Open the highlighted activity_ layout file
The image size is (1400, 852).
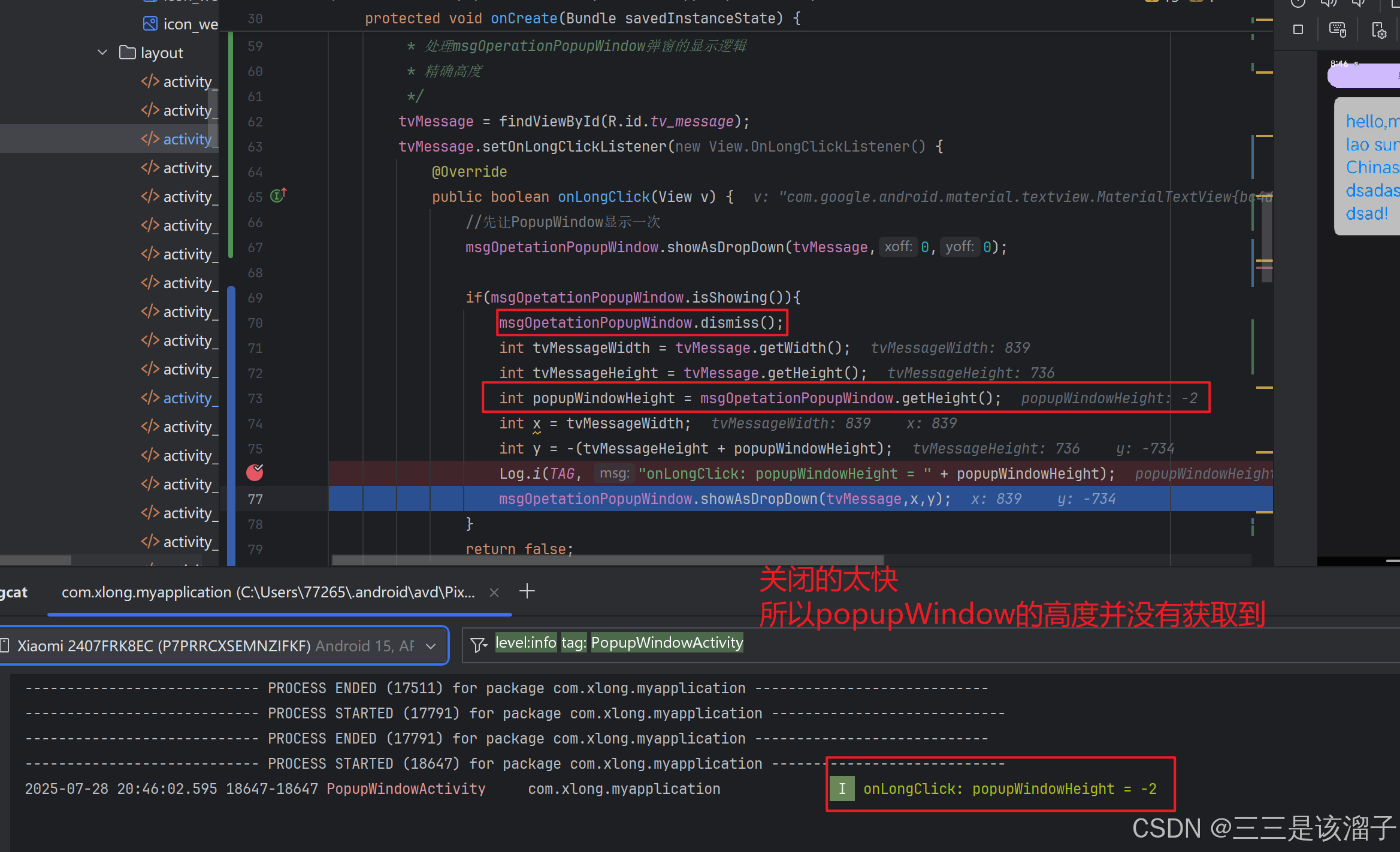[179, 139]
